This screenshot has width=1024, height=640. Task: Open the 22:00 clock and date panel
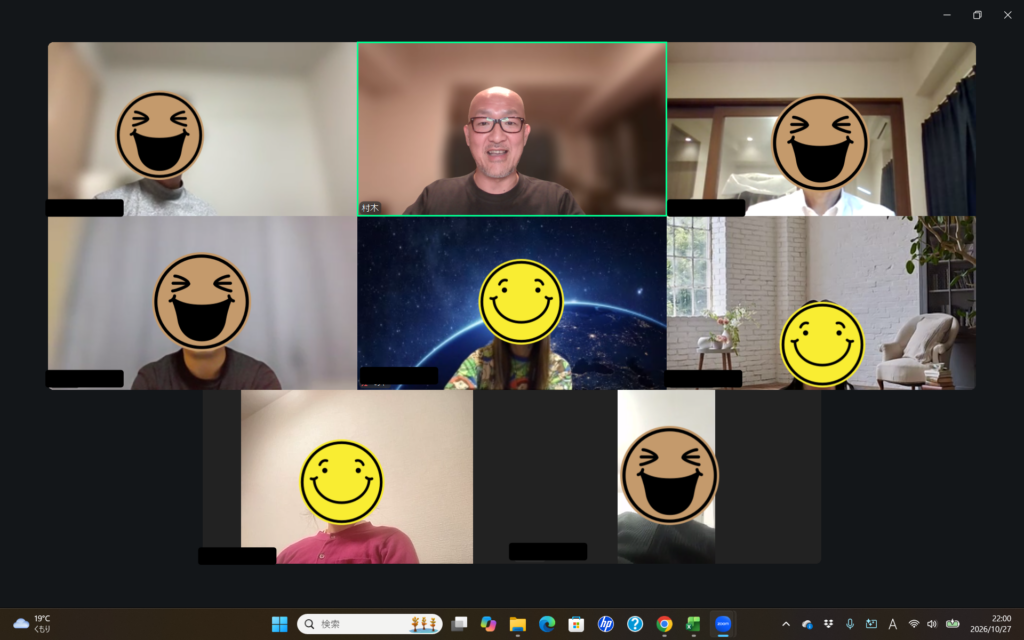pos(991,624)
